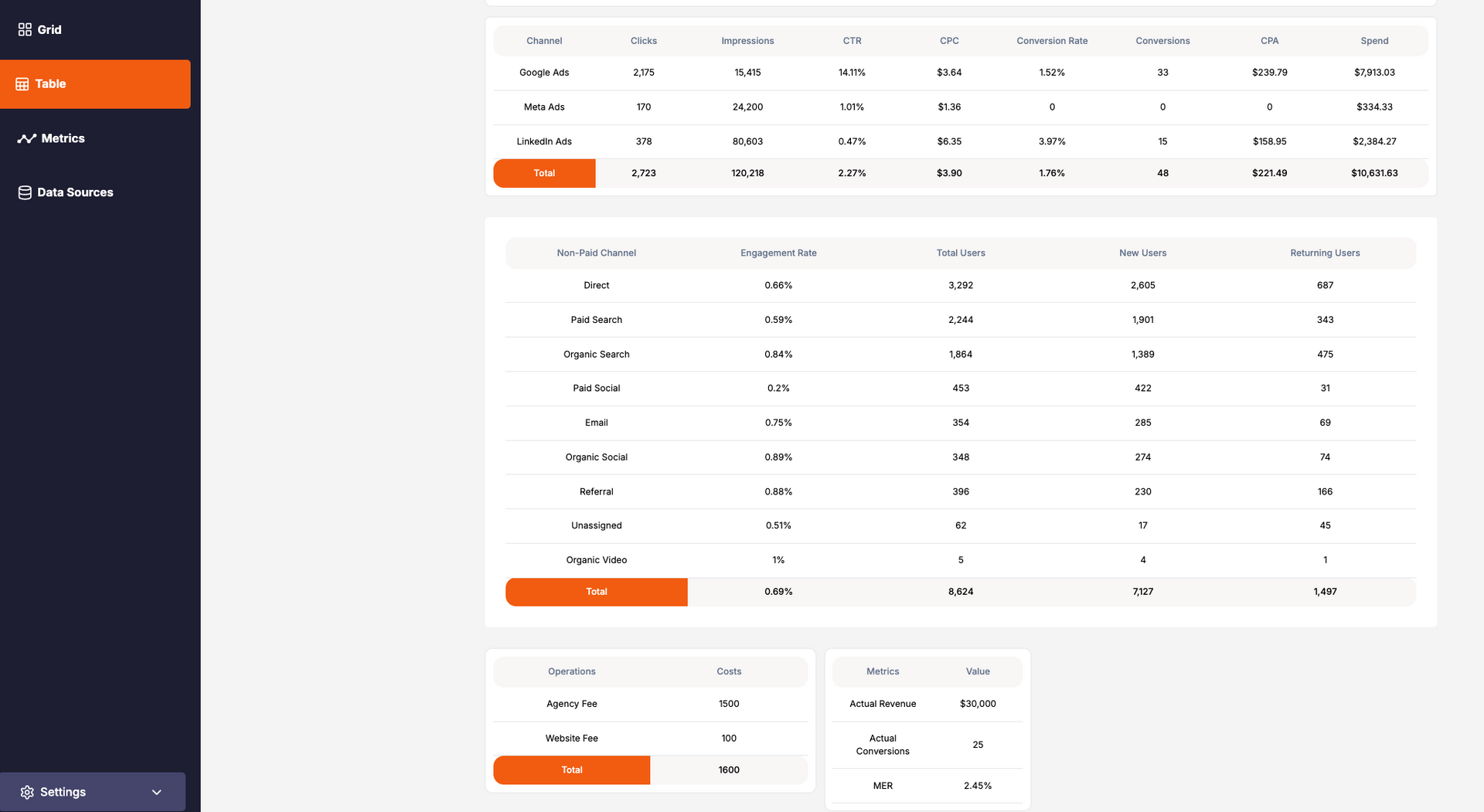Click the Data Sources database icon

(25, 192)
